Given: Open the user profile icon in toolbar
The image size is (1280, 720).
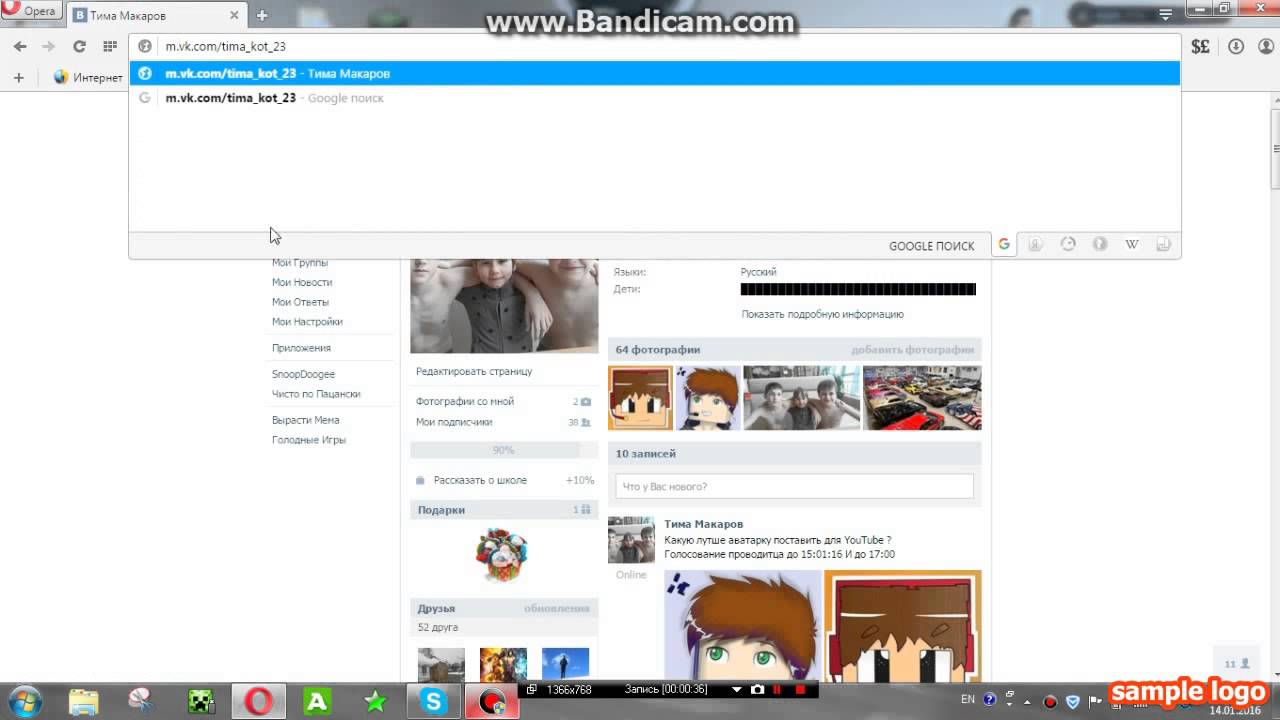Looking at the screenshot, I should 1264,46.
